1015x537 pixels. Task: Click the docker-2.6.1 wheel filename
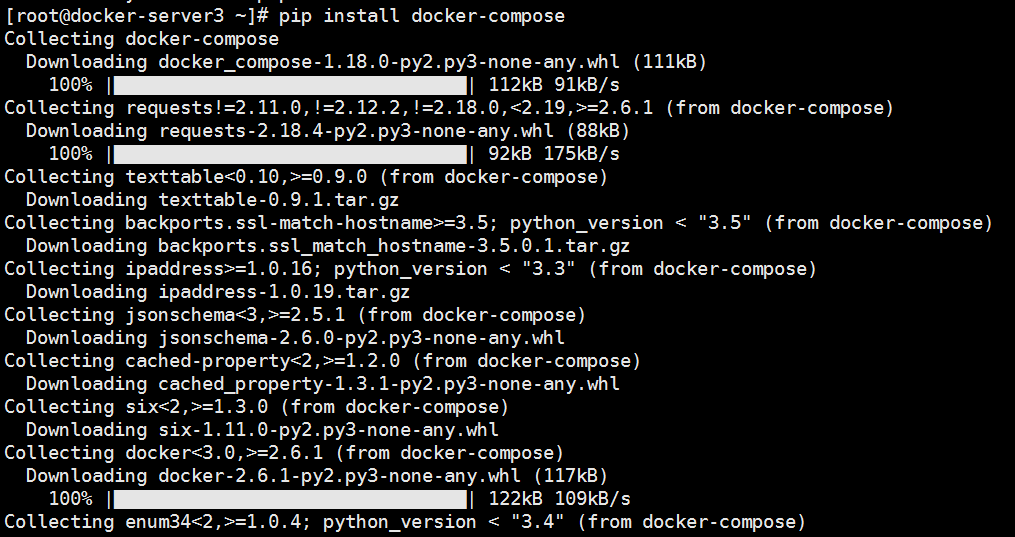click(x=339, y=476)
